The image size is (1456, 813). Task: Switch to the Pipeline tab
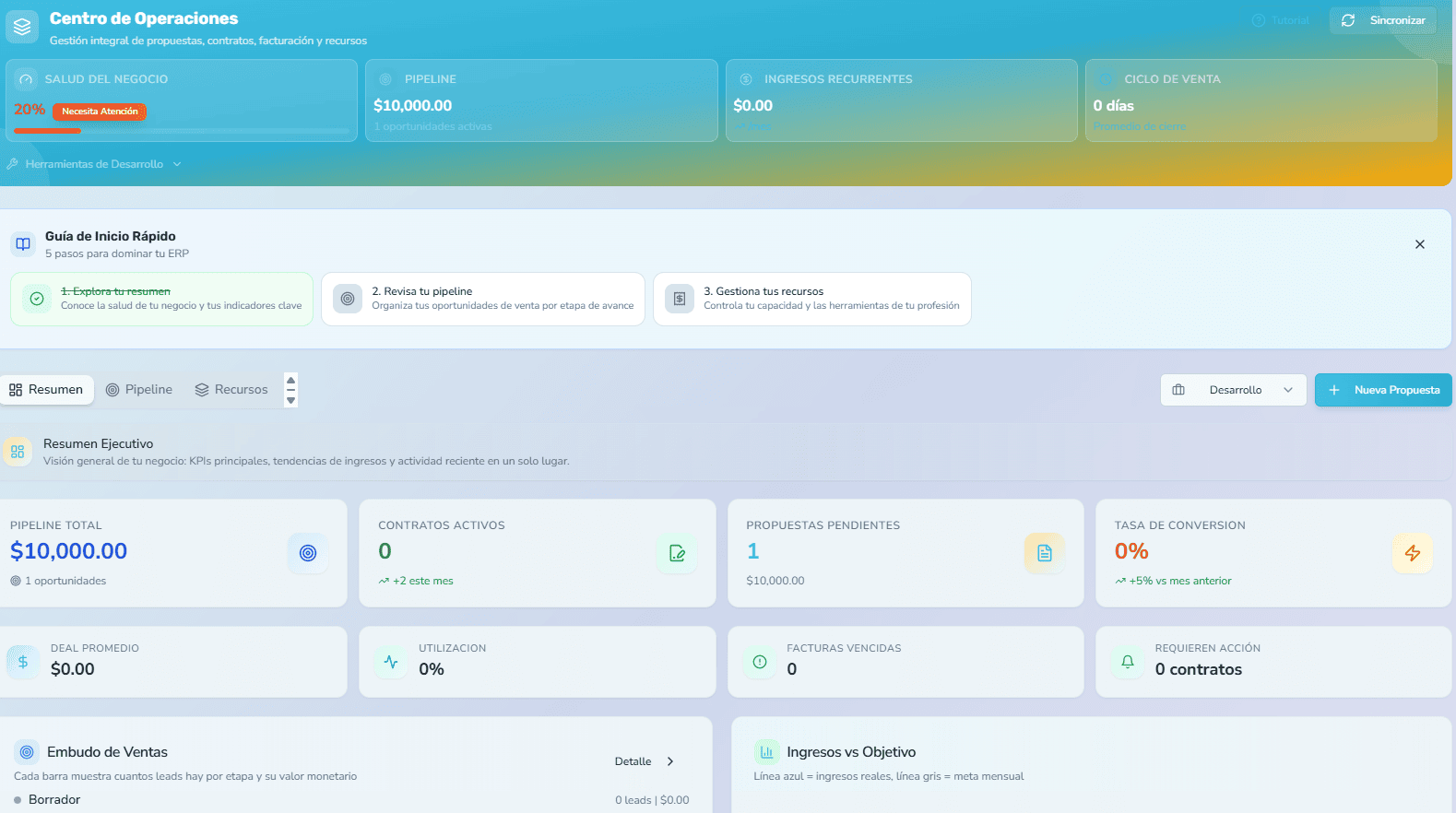(x=139, y=390)
